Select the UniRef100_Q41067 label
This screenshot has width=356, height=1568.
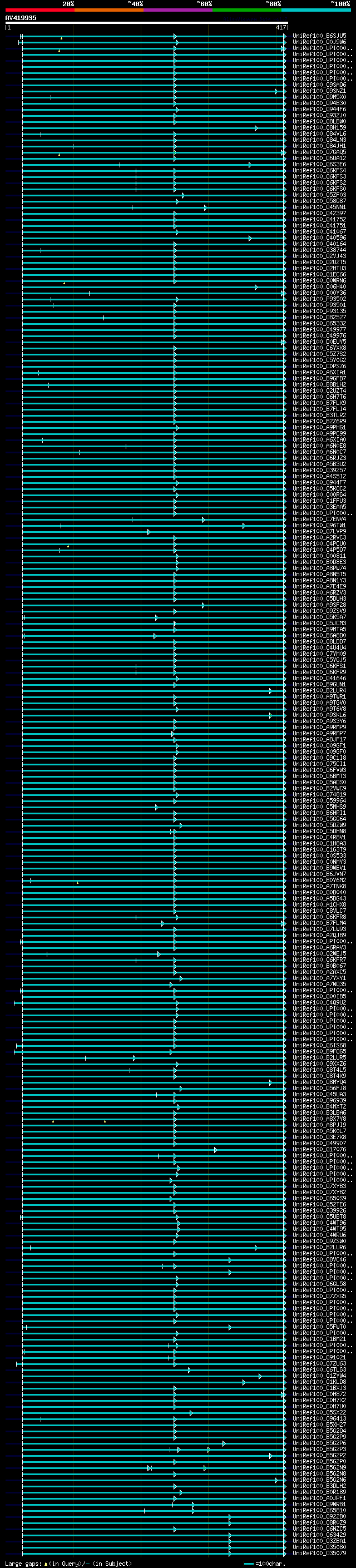(x=319, y=231)
